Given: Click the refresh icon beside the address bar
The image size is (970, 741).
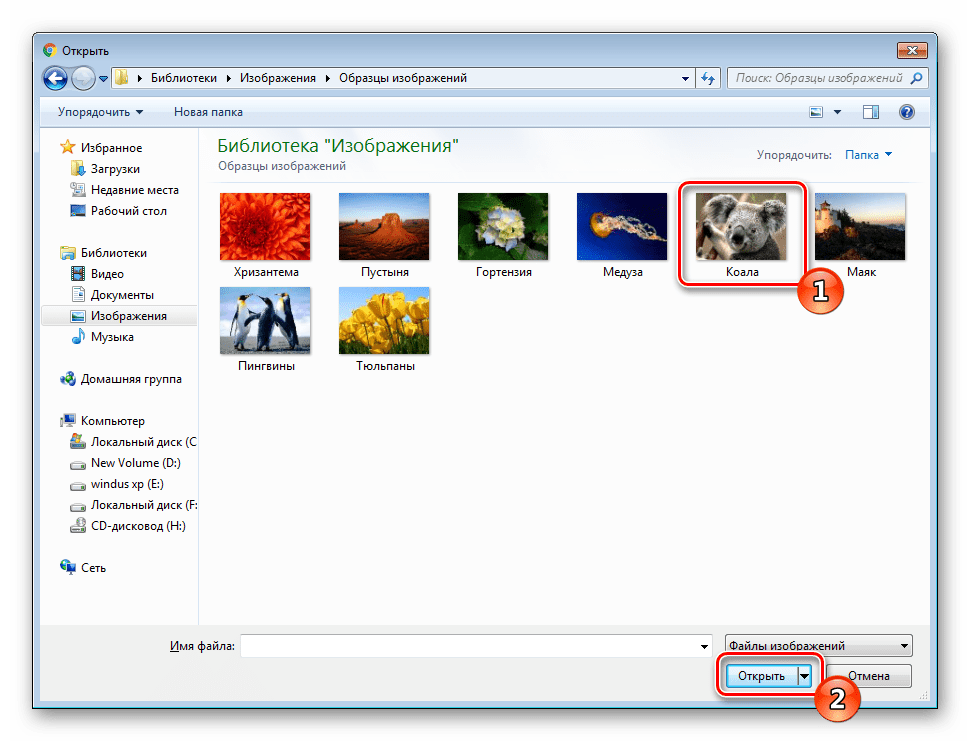Looking at the screenshot, I should coord(709,78).
